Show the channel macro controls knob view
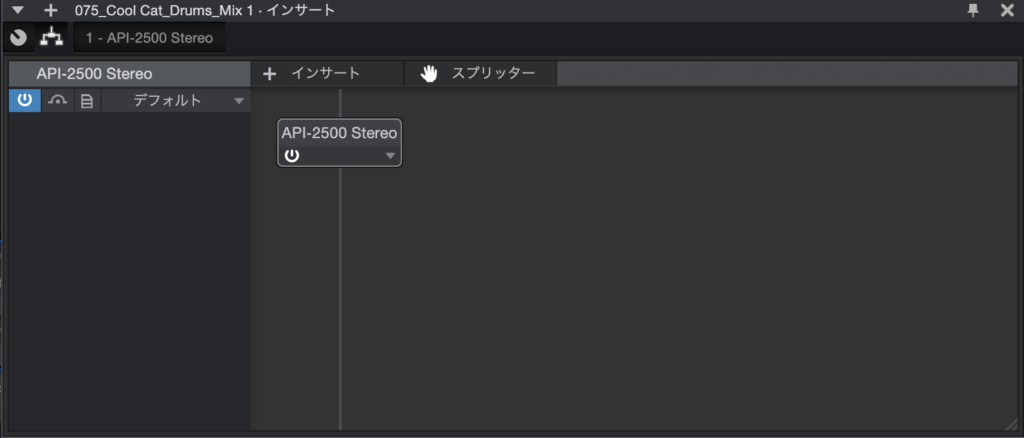Screen dimensions: 1024x438 coord(18,38)
